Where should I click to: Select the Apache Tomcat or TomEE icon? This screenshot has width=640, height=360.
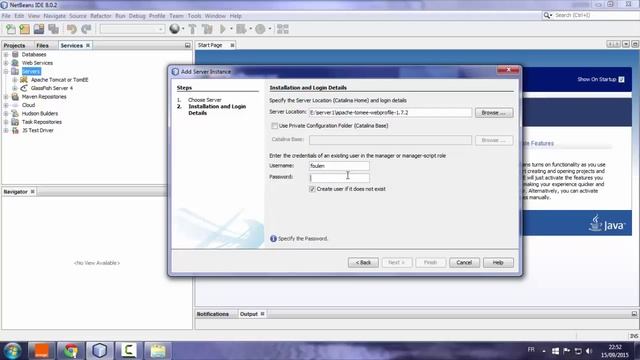(24, 80)
